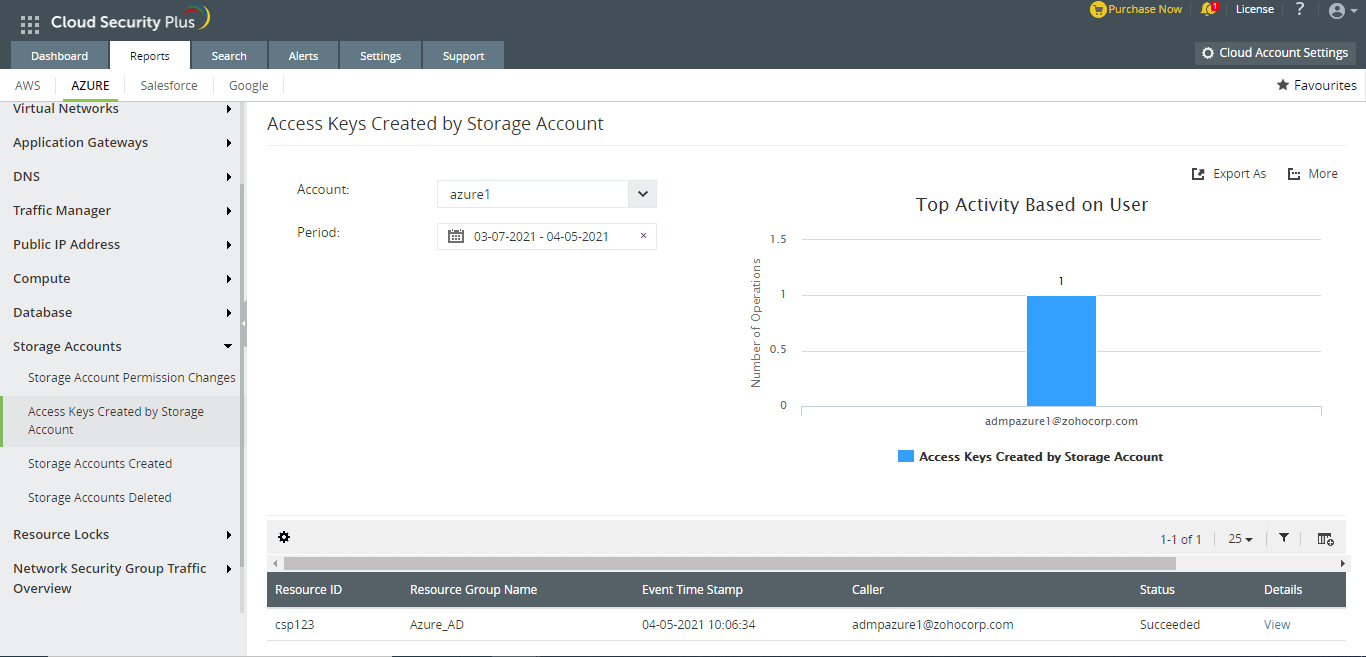Select the AZURE cloud tab

coord(90,85)
